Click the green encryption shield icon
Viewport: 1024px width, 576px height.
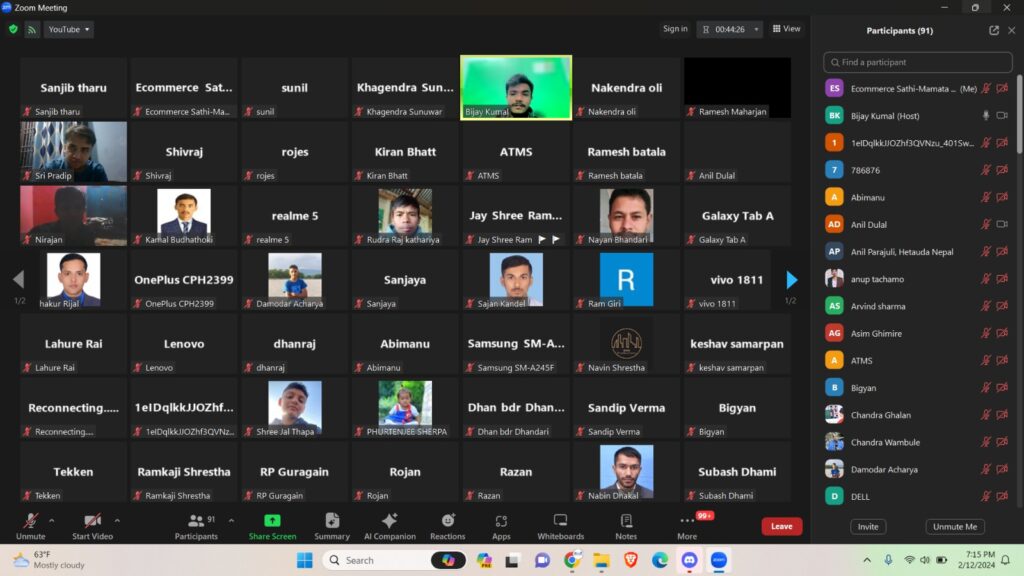coord(13,29)
